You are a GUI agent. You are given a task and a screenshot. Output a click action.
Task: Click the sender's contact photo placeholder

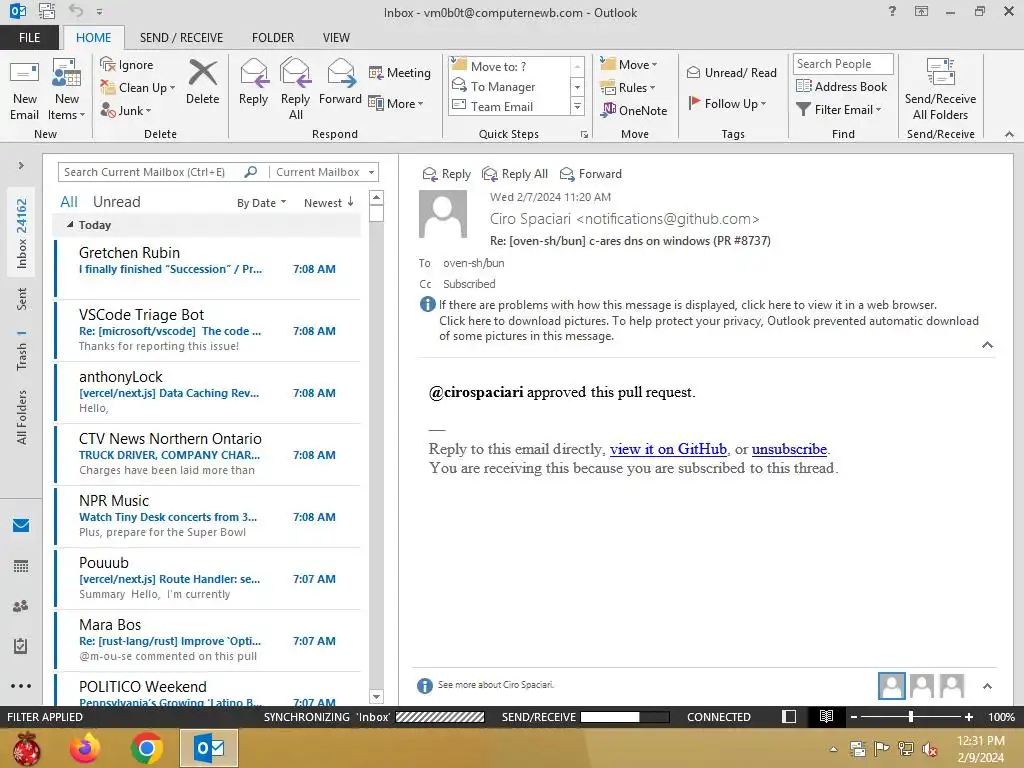pos(443,214)
